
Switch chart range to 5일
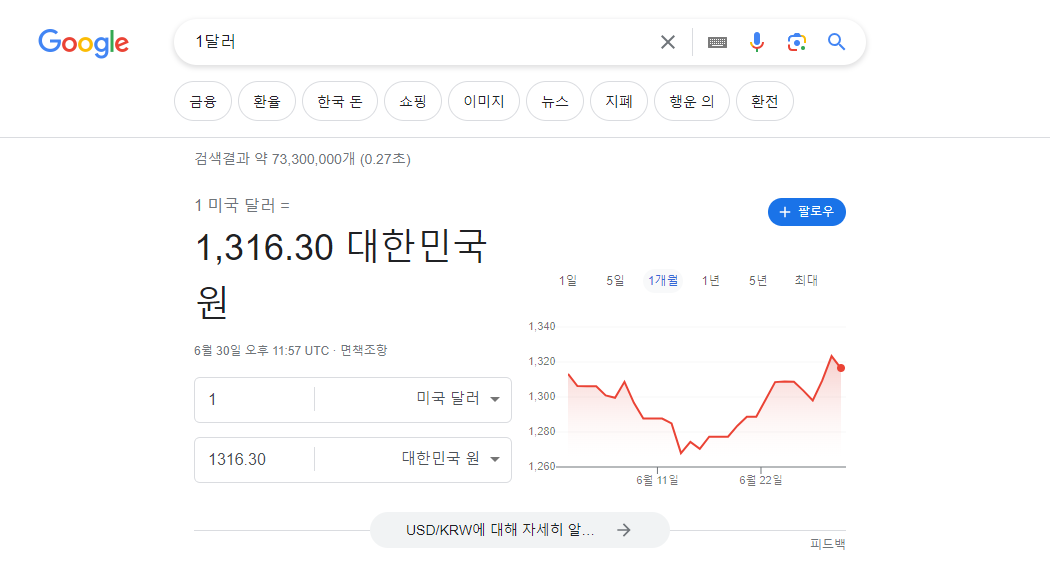point(615,280)
